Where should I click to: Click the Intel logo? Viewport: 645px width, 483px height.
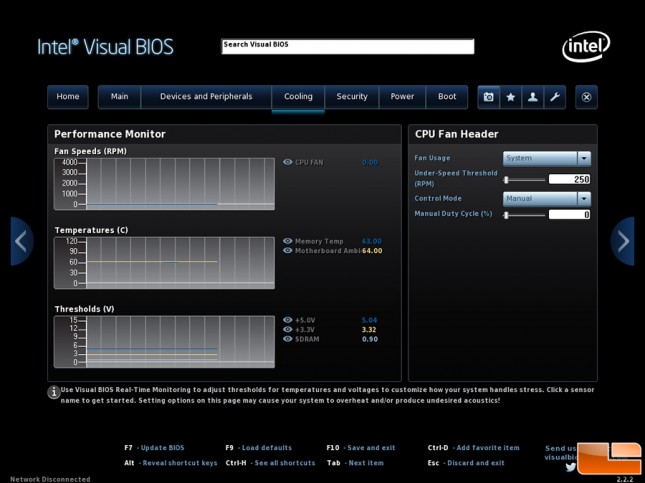586,46
